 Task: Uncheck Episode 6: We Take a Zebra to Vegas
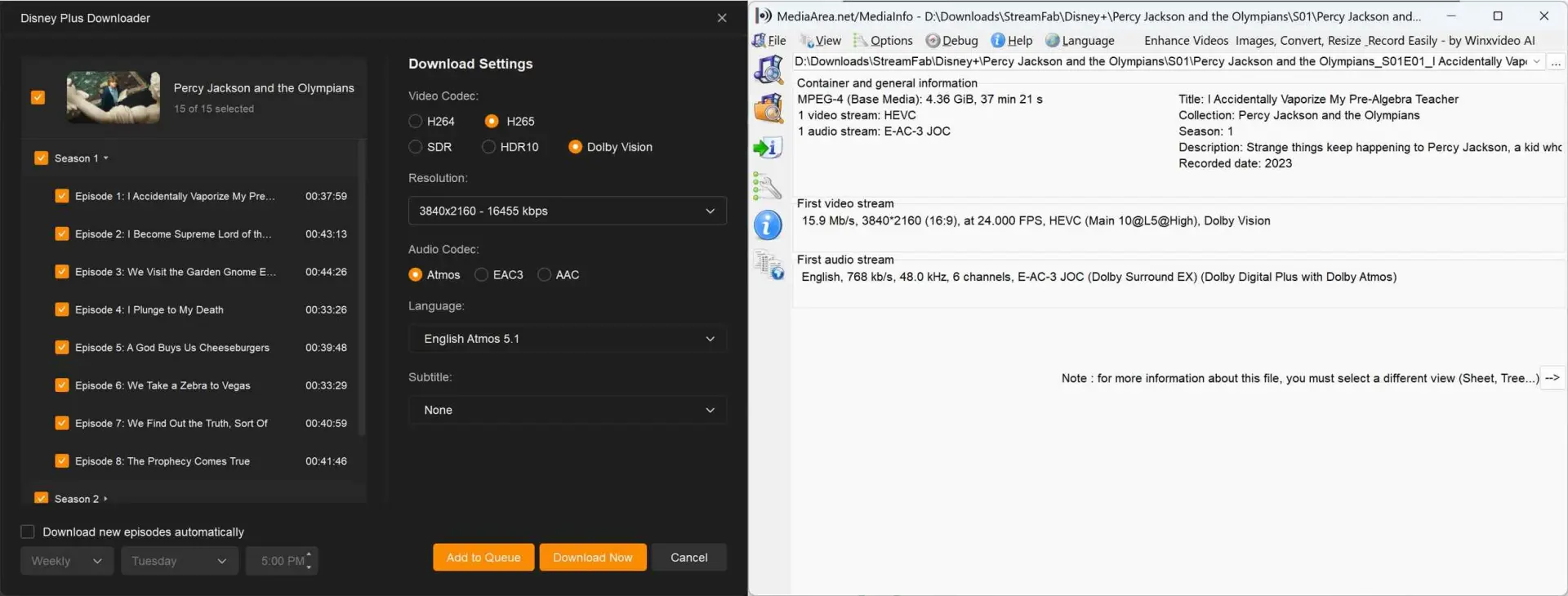[61, 385]
